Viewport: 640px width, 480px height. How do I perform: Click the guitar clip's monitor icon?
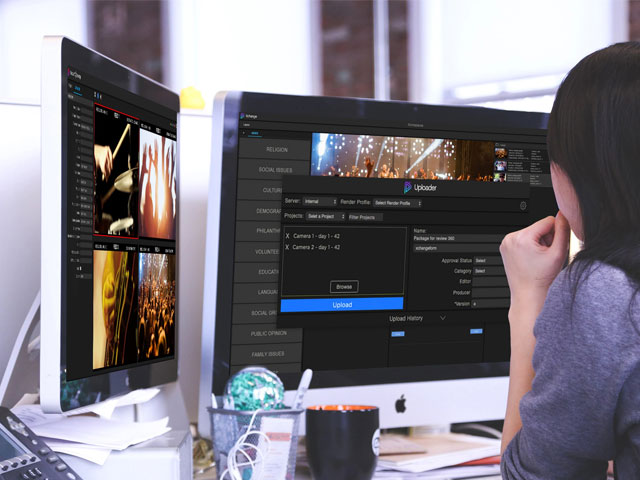(116, 247)
